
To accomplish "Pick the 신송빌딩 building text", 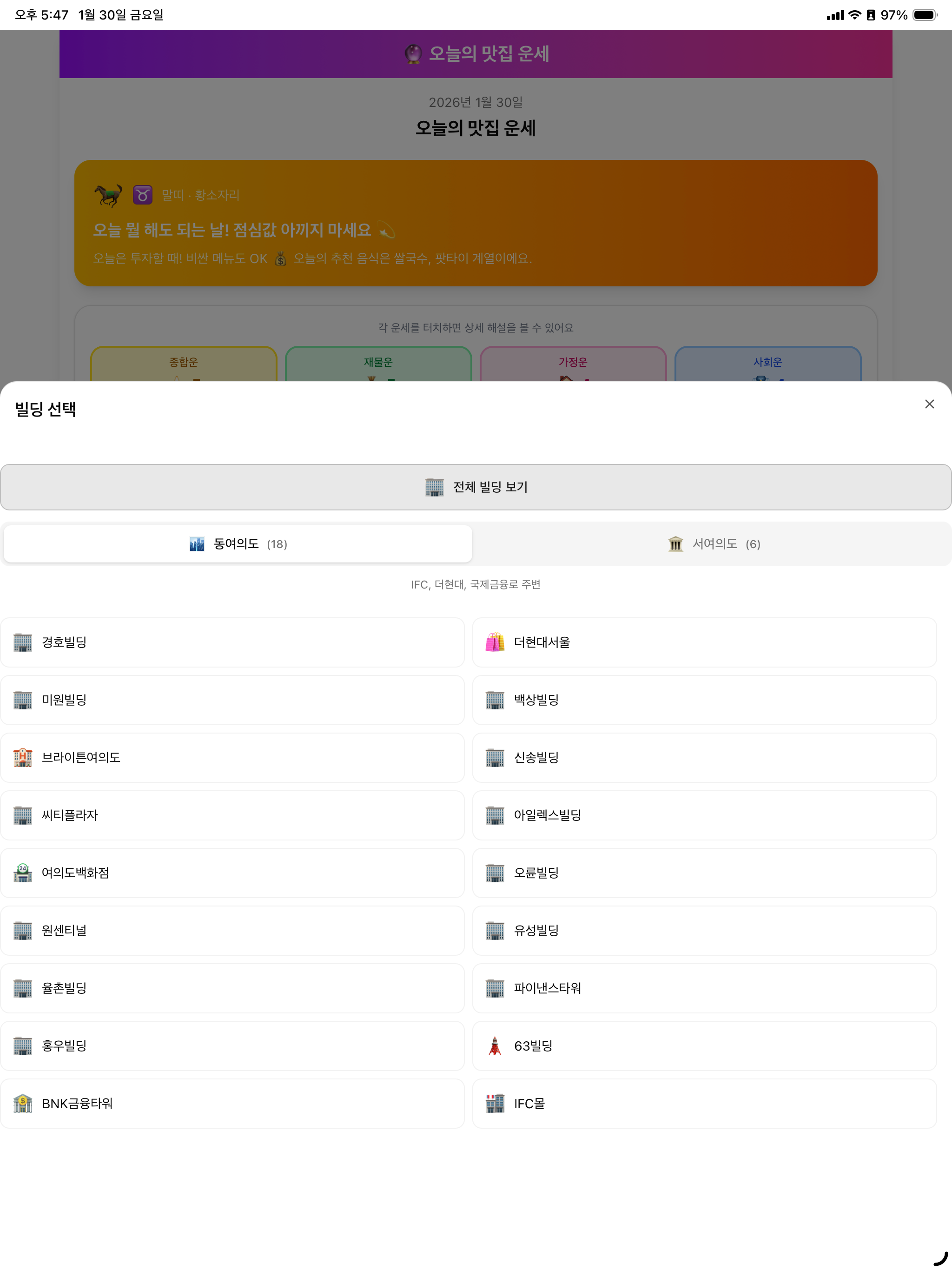I will coord(536,758).
